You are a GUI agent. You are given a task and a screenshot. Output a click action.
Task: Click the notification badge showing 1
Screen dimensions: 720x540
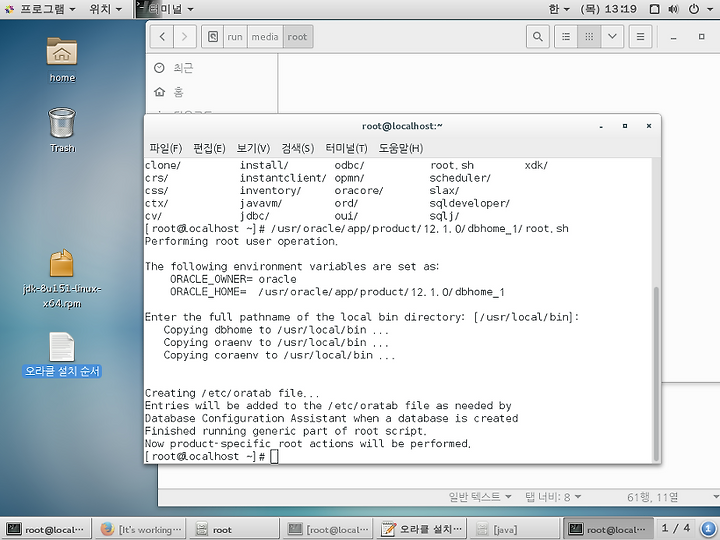(x=708, y=529)
